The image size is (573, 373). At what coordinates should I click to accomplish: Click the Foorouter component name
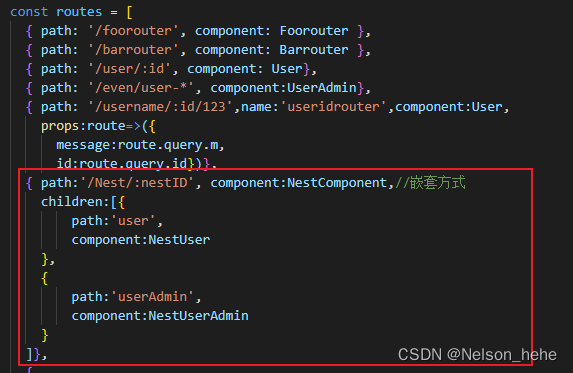314,31
